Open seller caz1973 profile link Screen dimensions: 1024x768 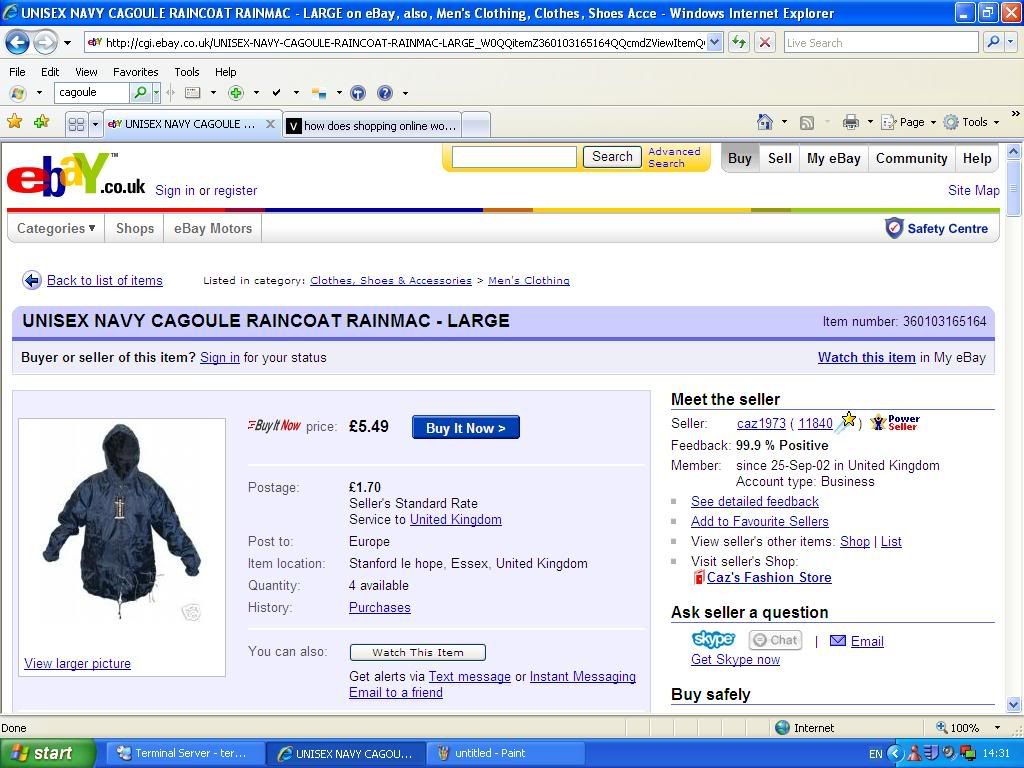click(x=761, y=423)
